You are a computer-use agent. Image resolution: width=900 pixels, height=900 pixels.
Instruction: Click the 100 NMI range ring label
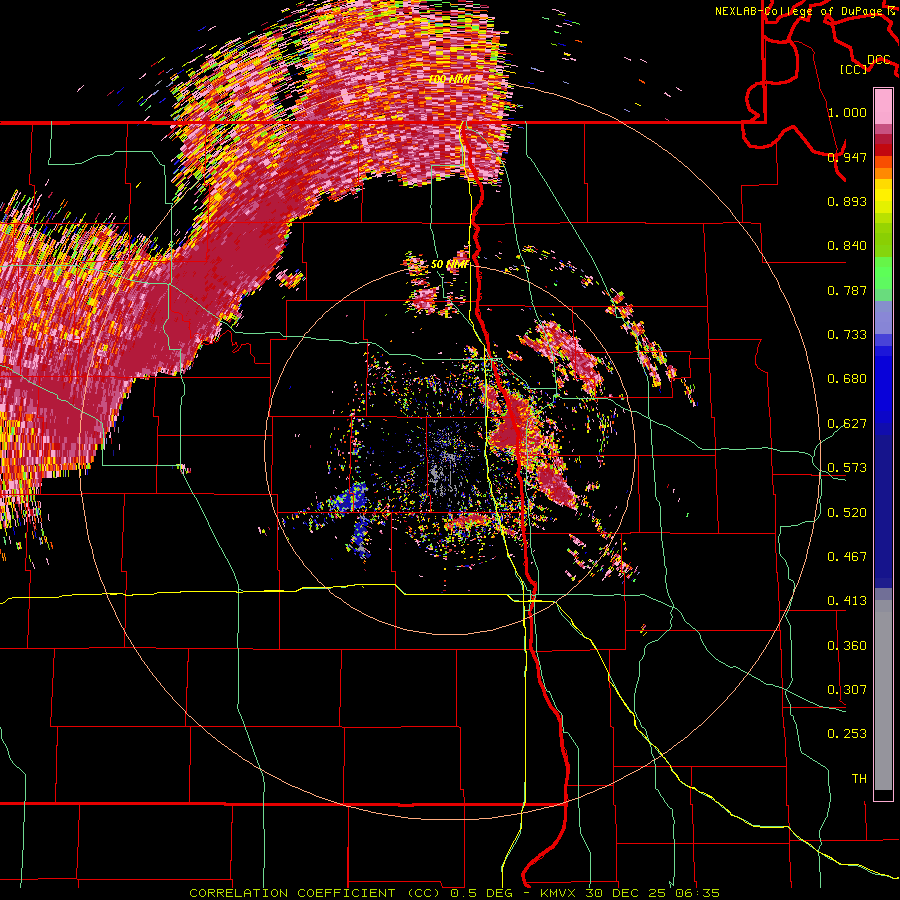451,79
